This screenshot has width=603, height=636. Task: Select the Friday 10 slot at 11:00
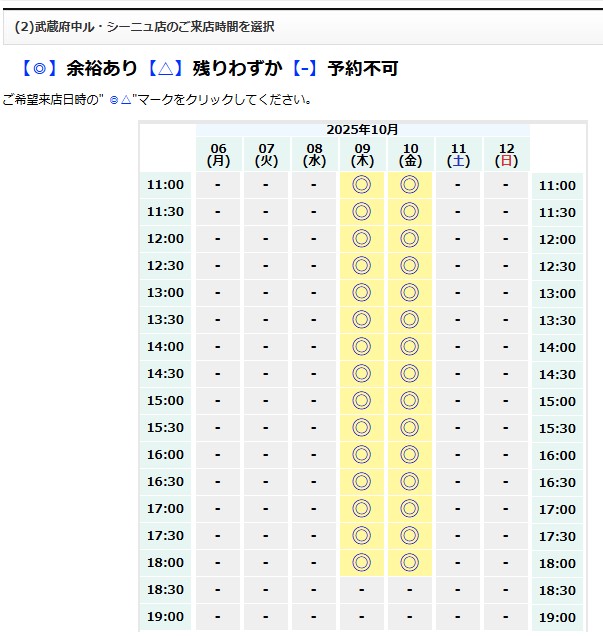coord(409,185)
